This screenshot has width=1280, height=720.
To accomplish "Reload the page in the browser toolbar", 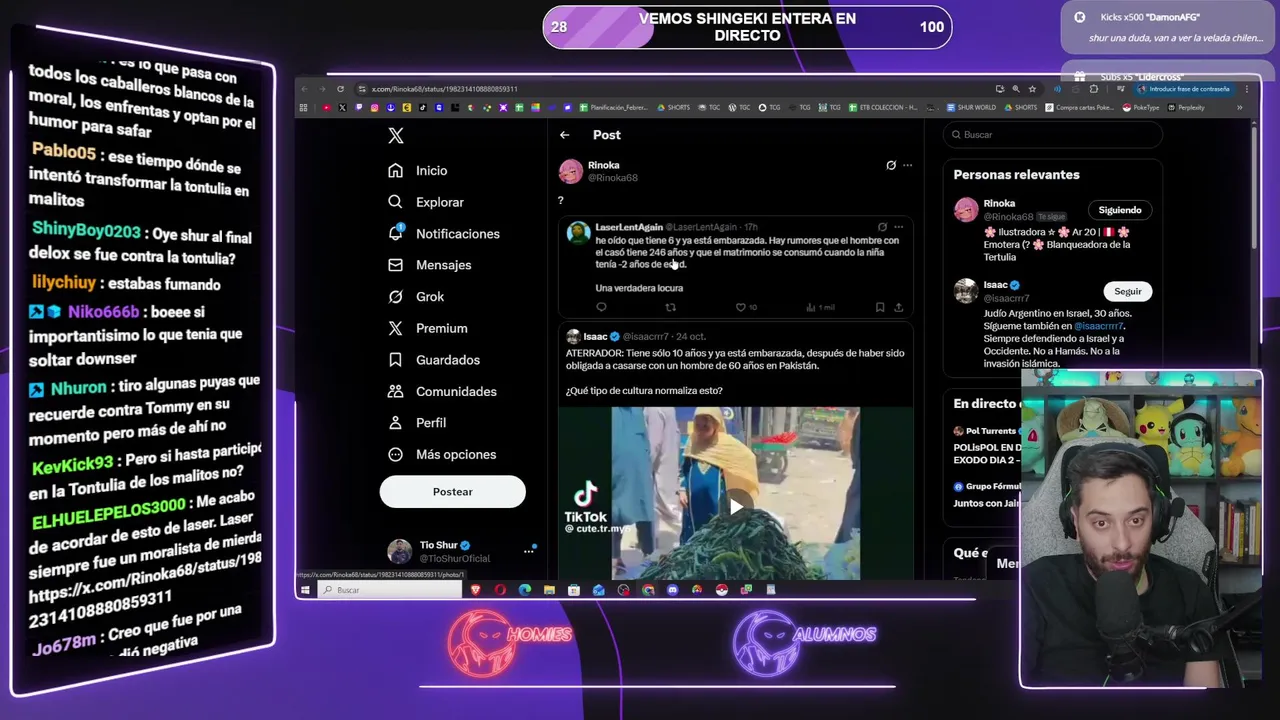I will click(x=340, y=89).
